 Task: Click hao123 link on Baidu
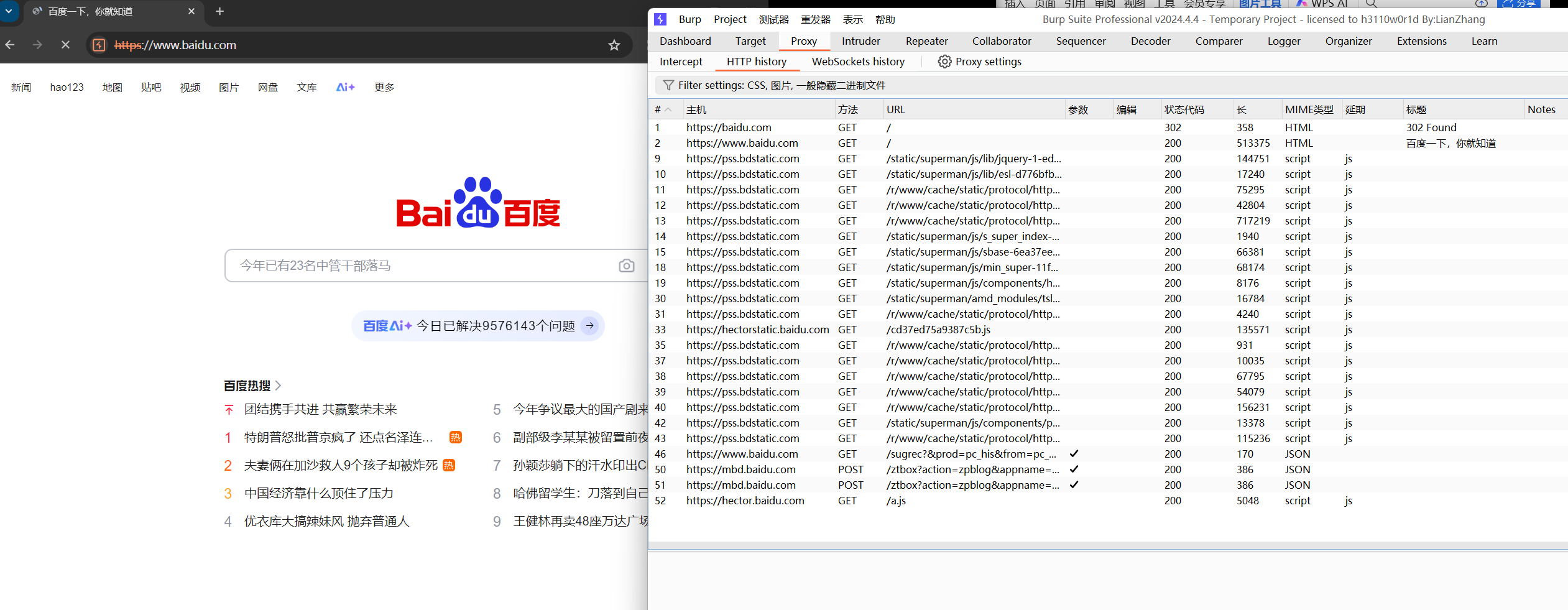click(x=67, y=87)
